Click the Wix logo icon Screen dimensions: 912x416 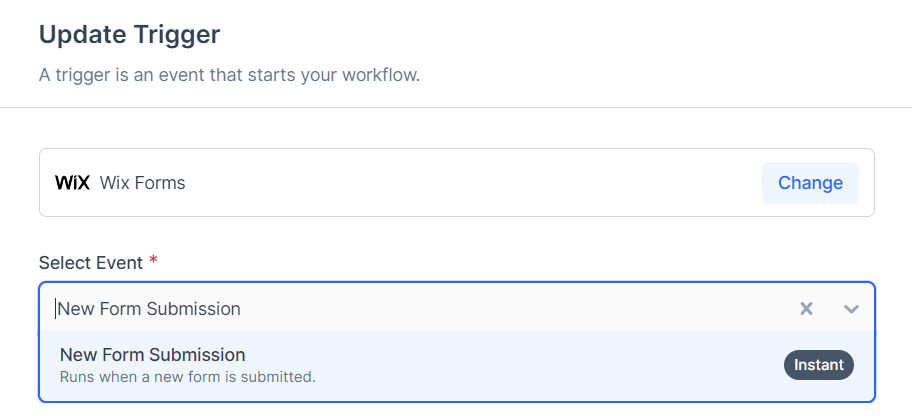pyautogui.click(x=72, y=183)
